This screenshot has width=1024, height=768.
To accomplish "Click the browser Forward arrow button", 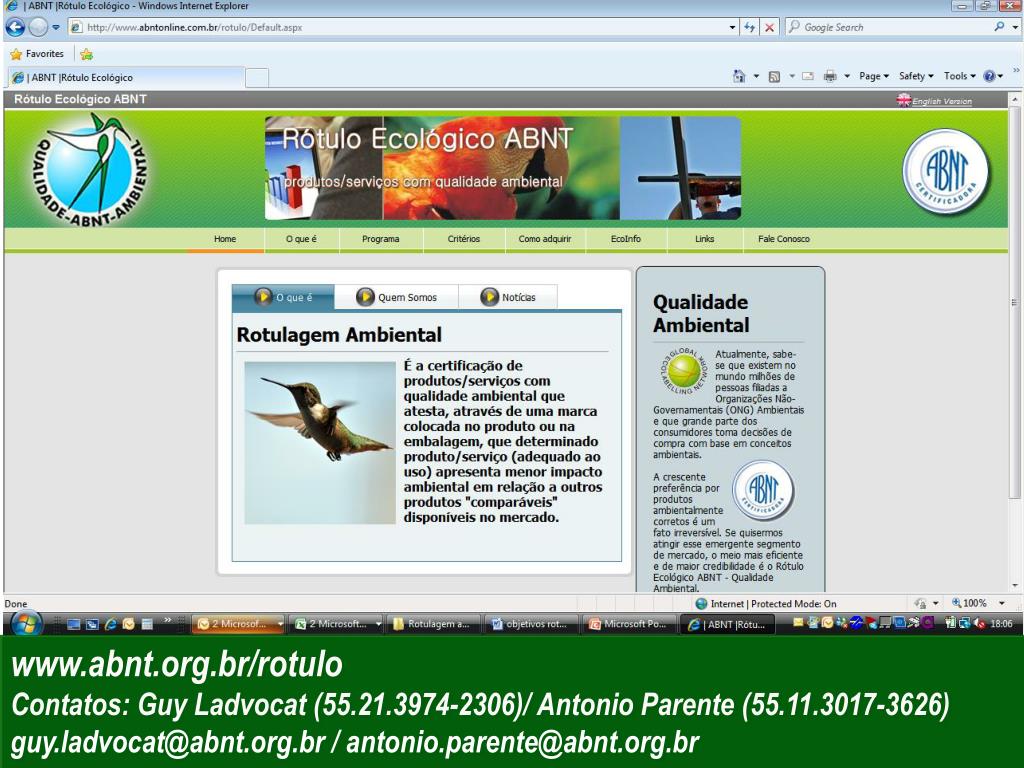I will coord(39,27).
